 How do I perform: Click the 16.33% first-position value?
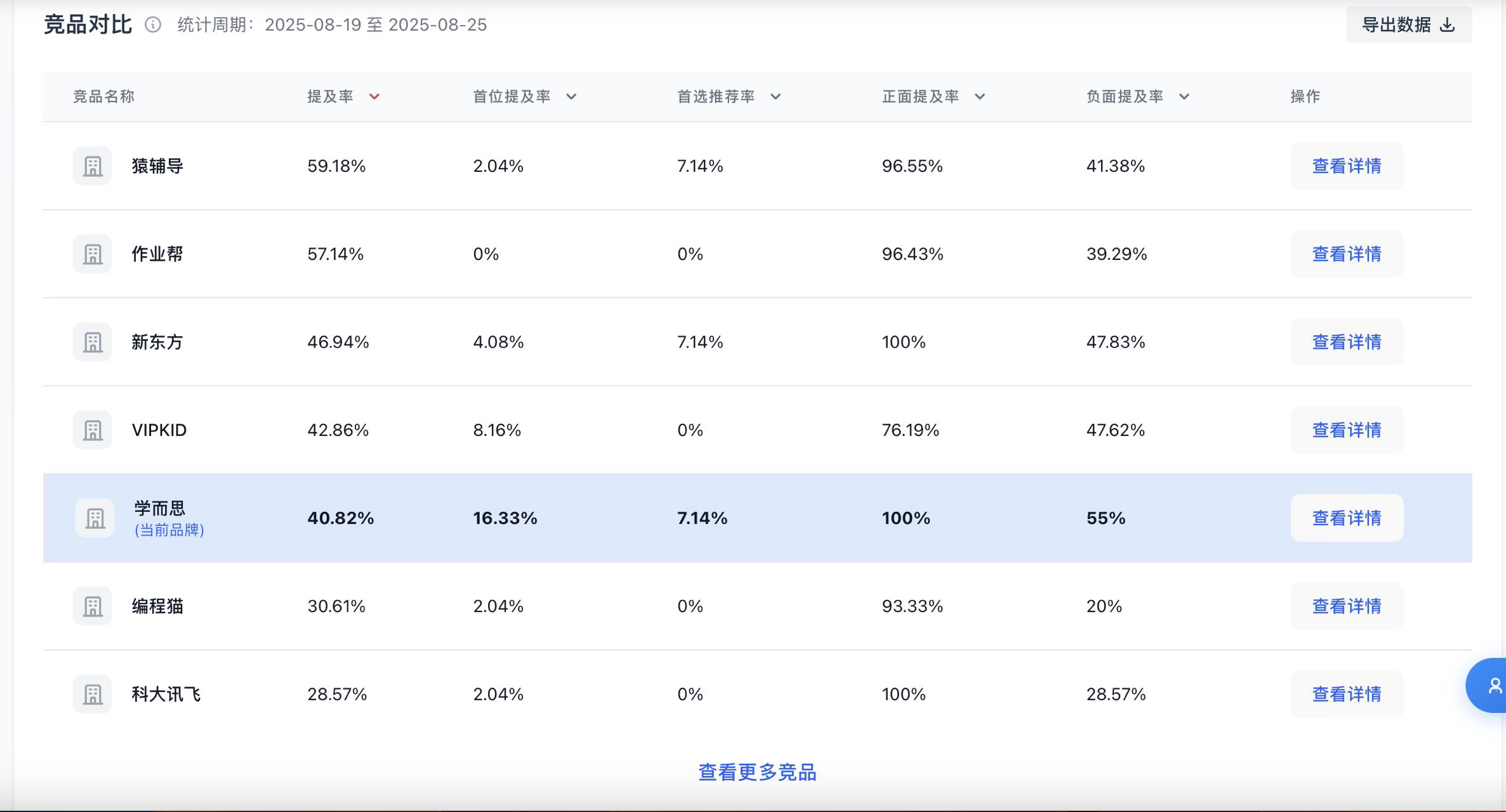[505, 518]
